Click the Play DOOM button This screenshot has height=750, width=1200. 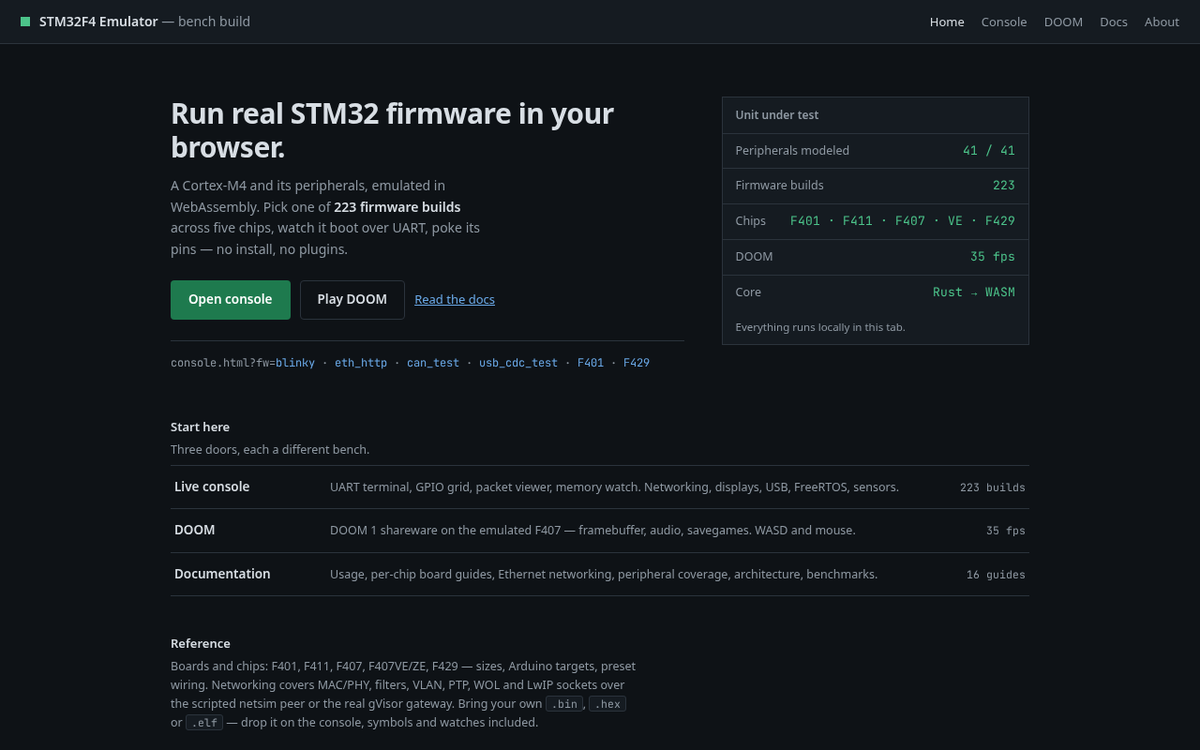[352, 299]
